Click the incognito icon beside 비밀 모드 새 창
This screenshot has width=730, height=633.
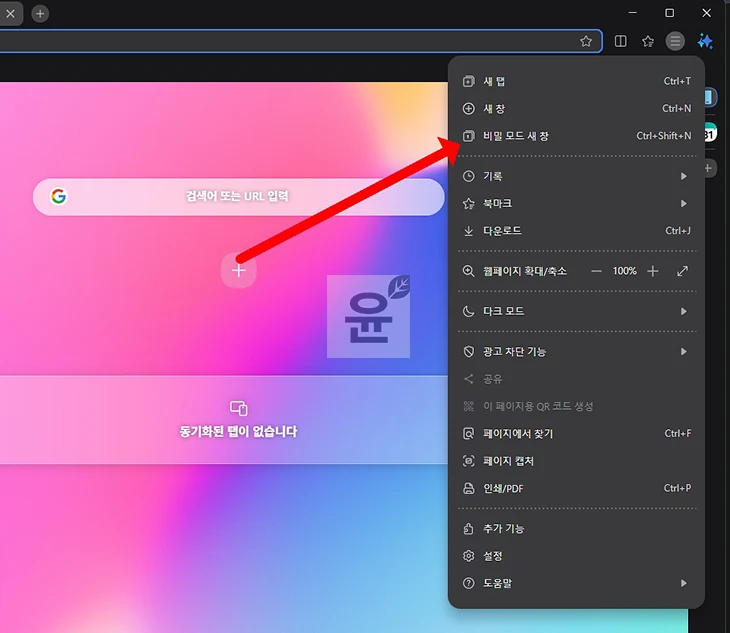(x=468, y=136)
